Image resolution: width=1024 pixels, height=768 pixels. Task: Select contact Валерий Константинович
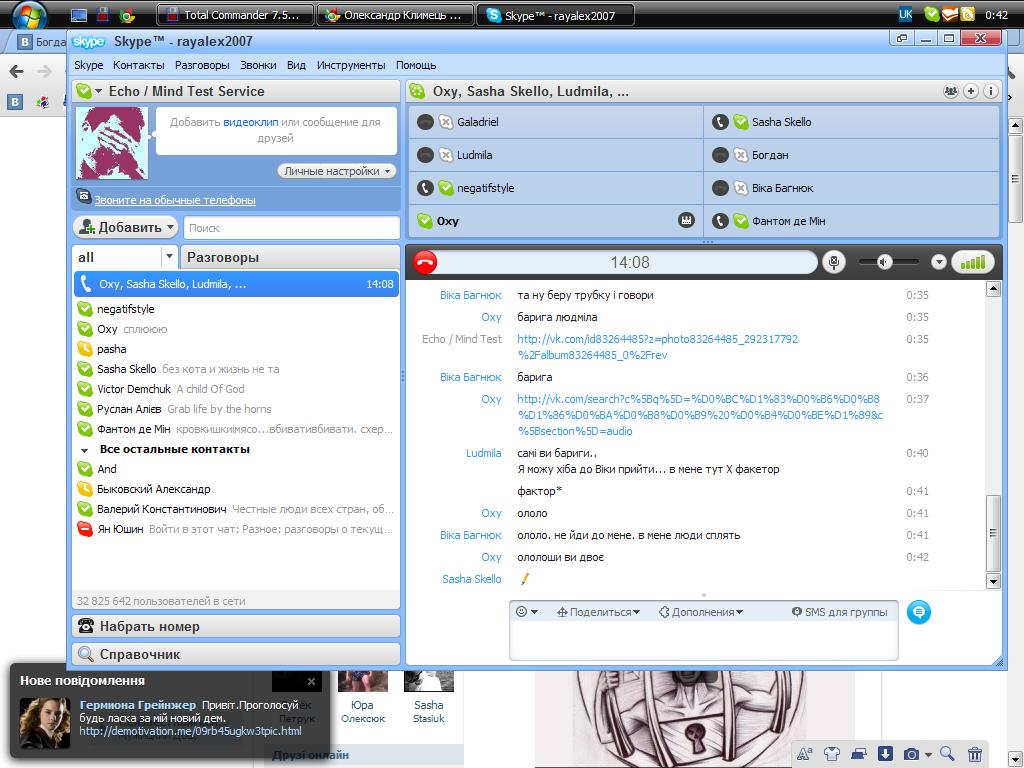[x=236, y=509]
